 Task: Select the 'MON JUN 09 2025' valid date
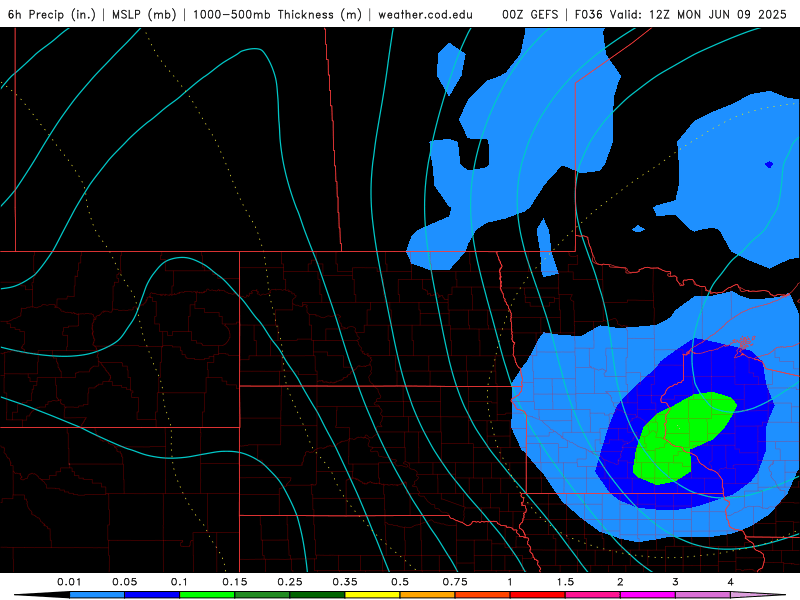(x=732, y=14)
